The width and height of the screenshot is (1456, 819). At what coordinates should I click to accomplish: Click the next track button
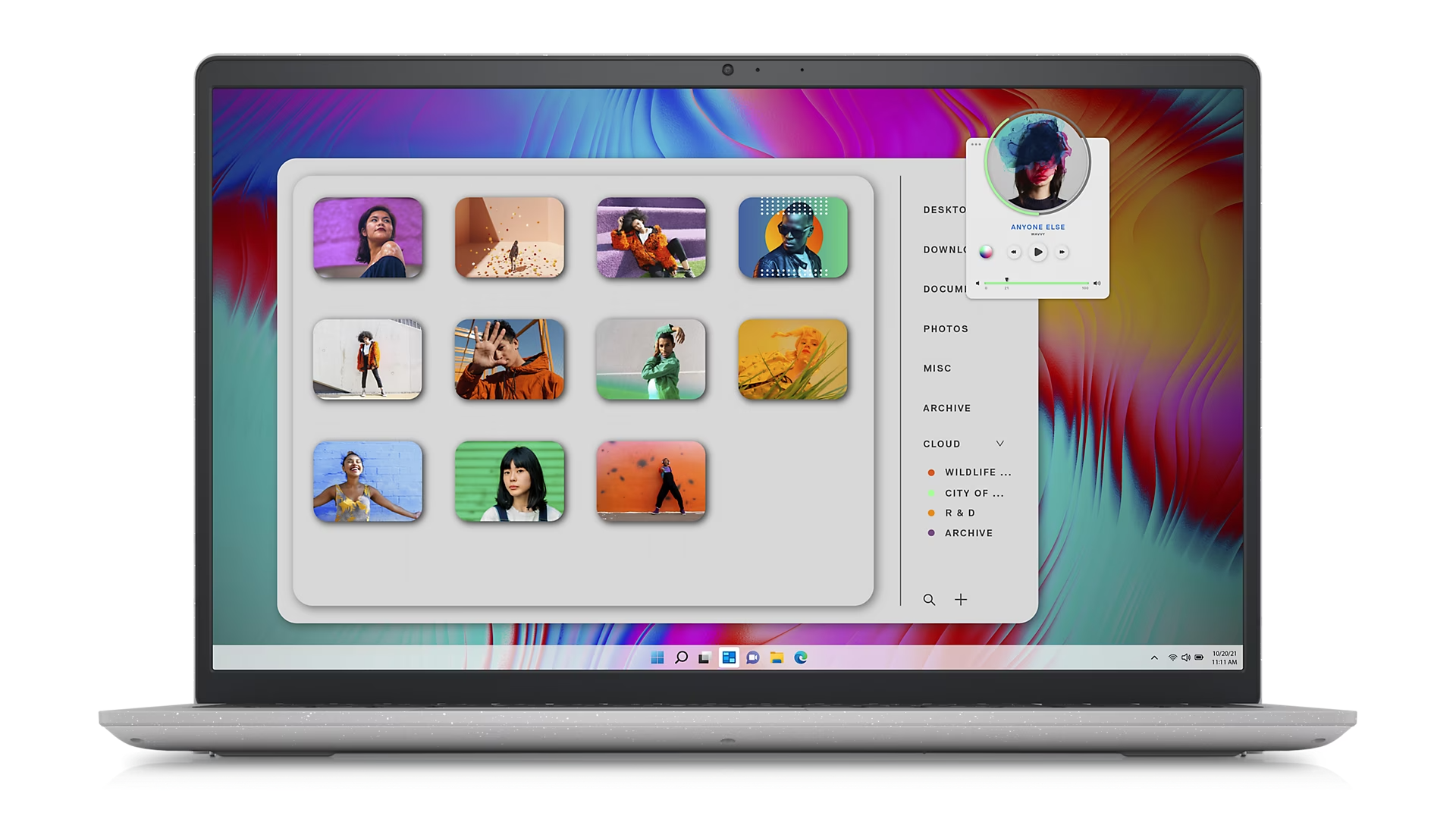point(1062,252)
